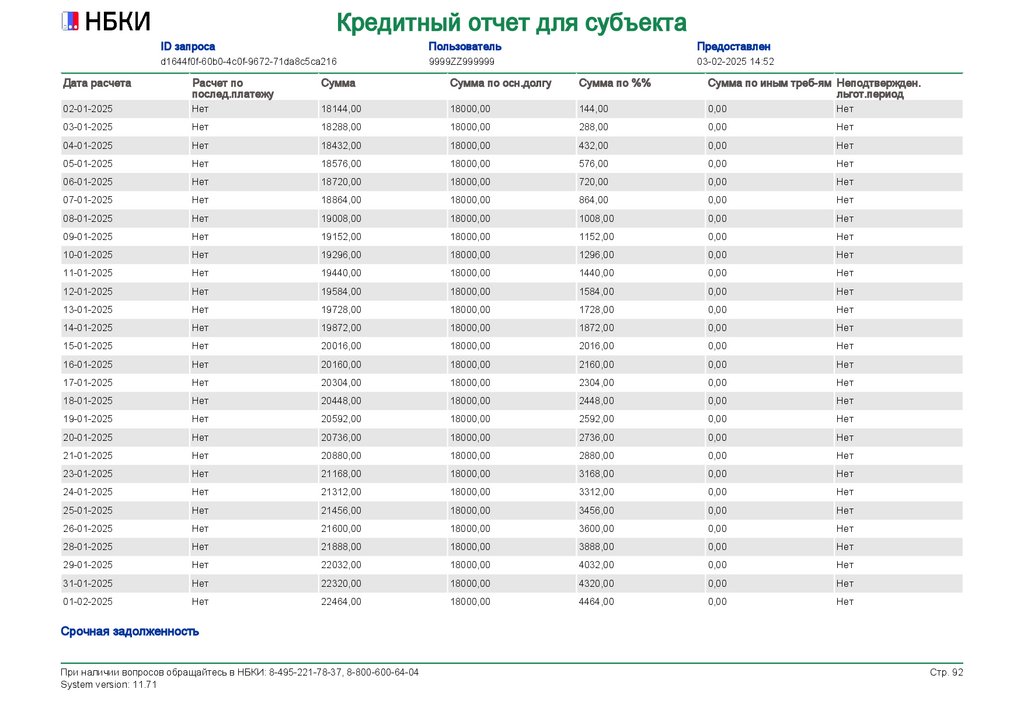Select date cell 20-01-2025
This screenshot has width=1024, height=724.
click(88, 437)
